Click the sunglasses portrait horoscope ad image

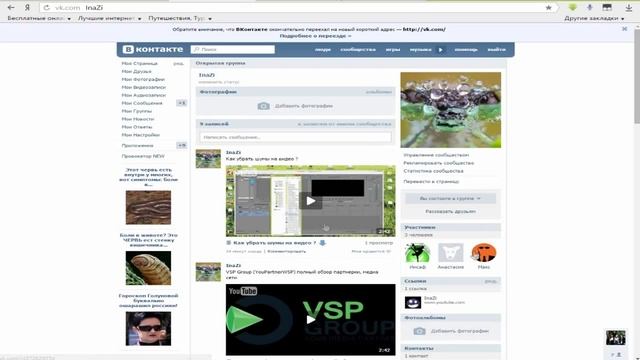pos(148,328)
